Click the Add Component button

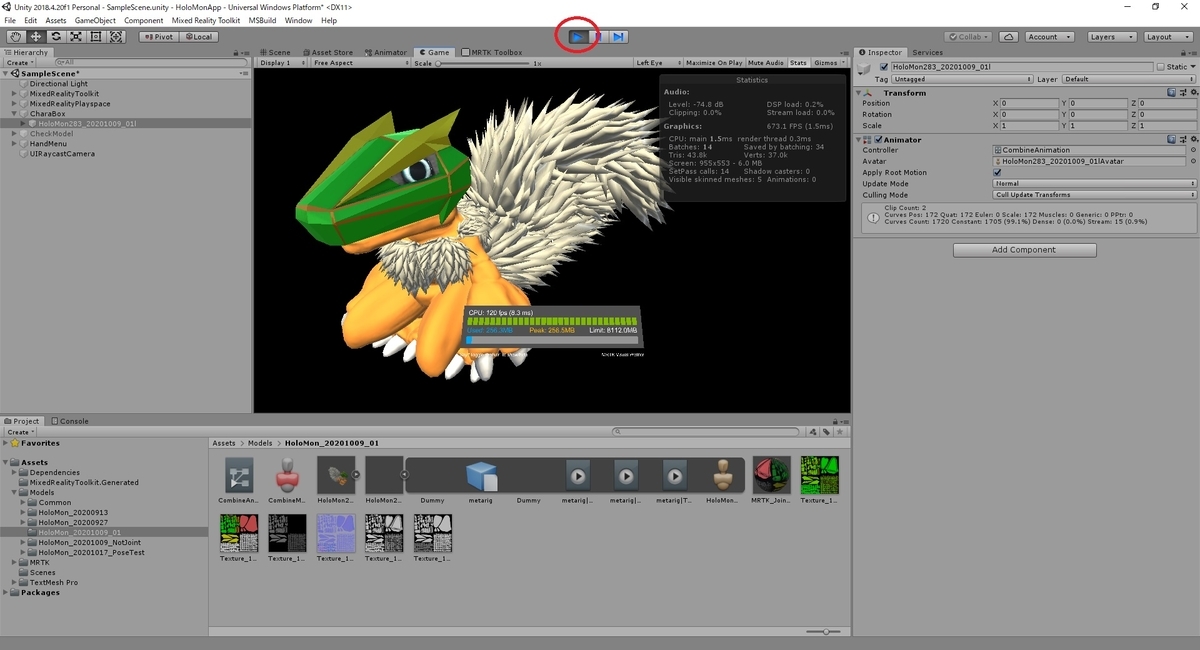point(1024,250)
